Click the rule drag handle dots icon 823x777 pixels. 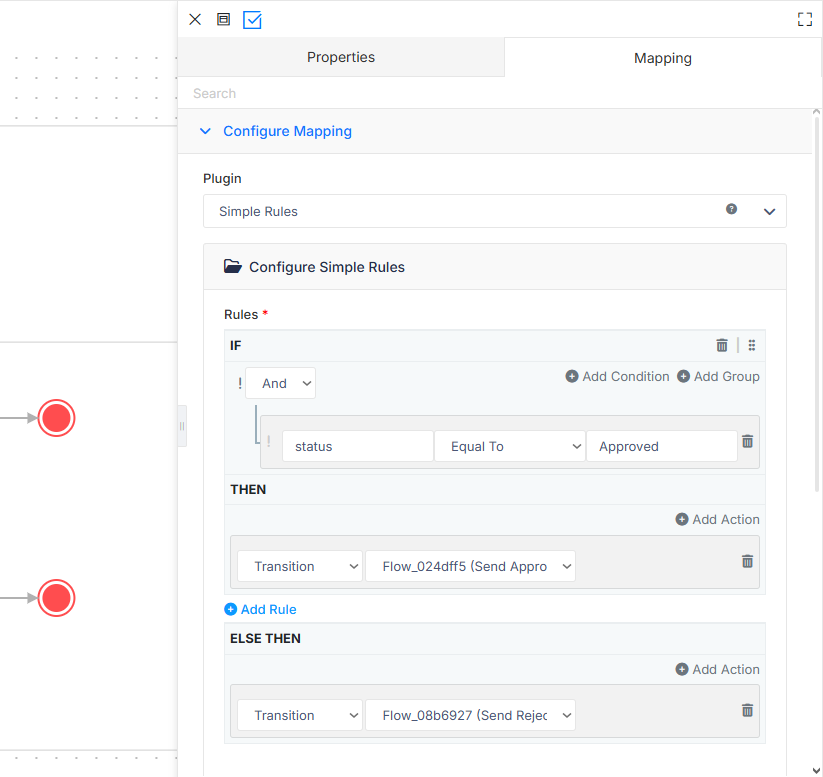(752, 345)
